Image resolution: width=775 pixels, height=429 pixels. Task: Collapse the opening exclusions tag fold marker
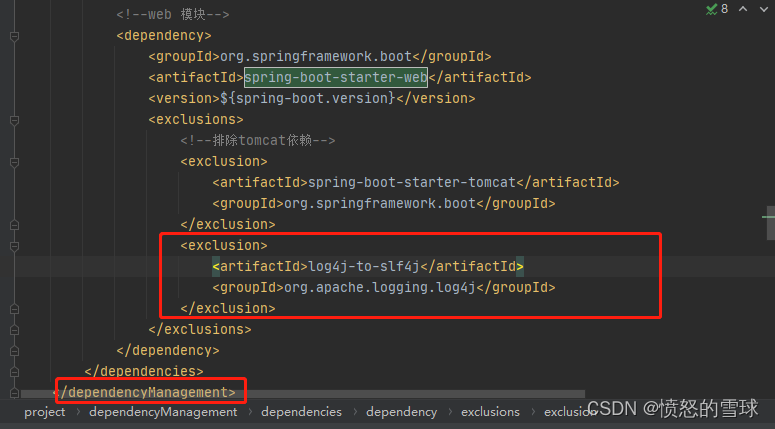[14, 120]
